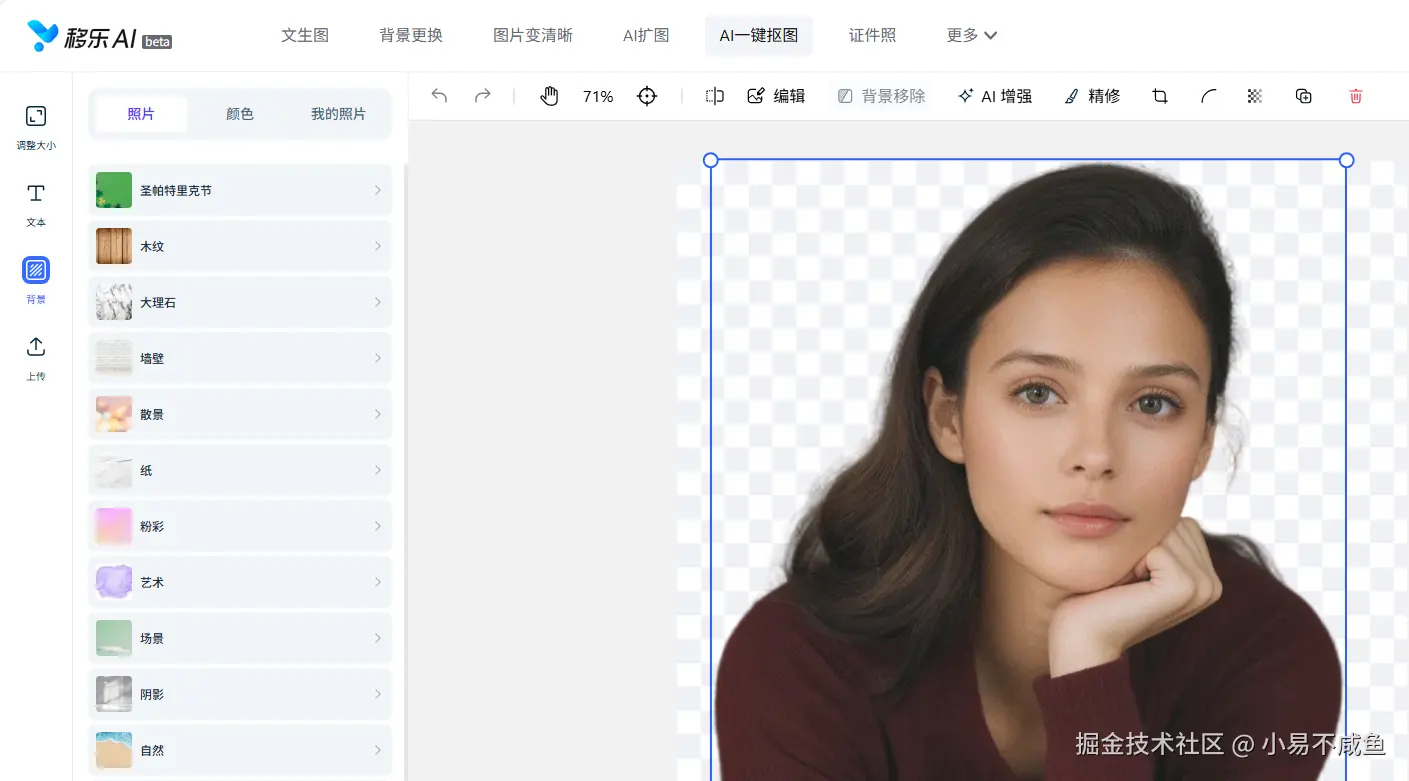The image size is (1409, 781).
Task: Click the 移乐AI logo
Action: tap(99, 37)
